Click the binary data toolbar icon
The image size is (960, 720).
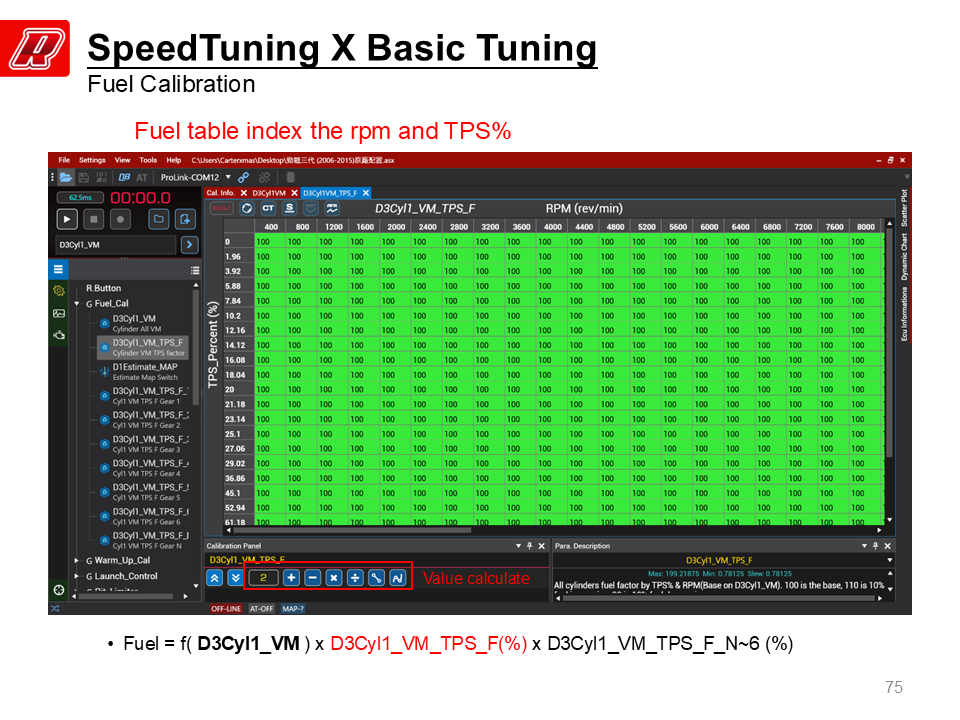pos(102,178)
